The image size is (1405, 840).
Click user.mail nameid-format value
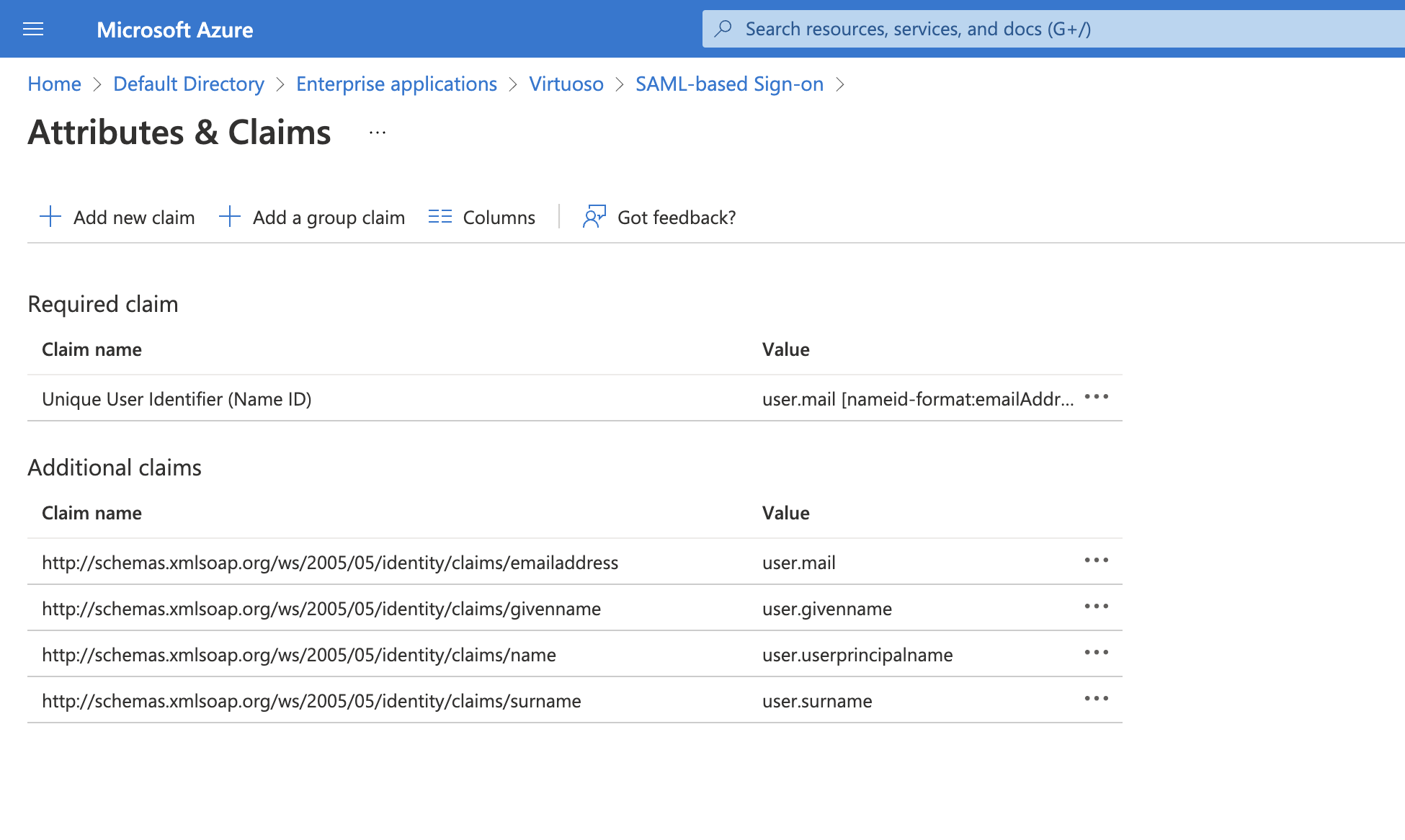click(x=918, y=399)
